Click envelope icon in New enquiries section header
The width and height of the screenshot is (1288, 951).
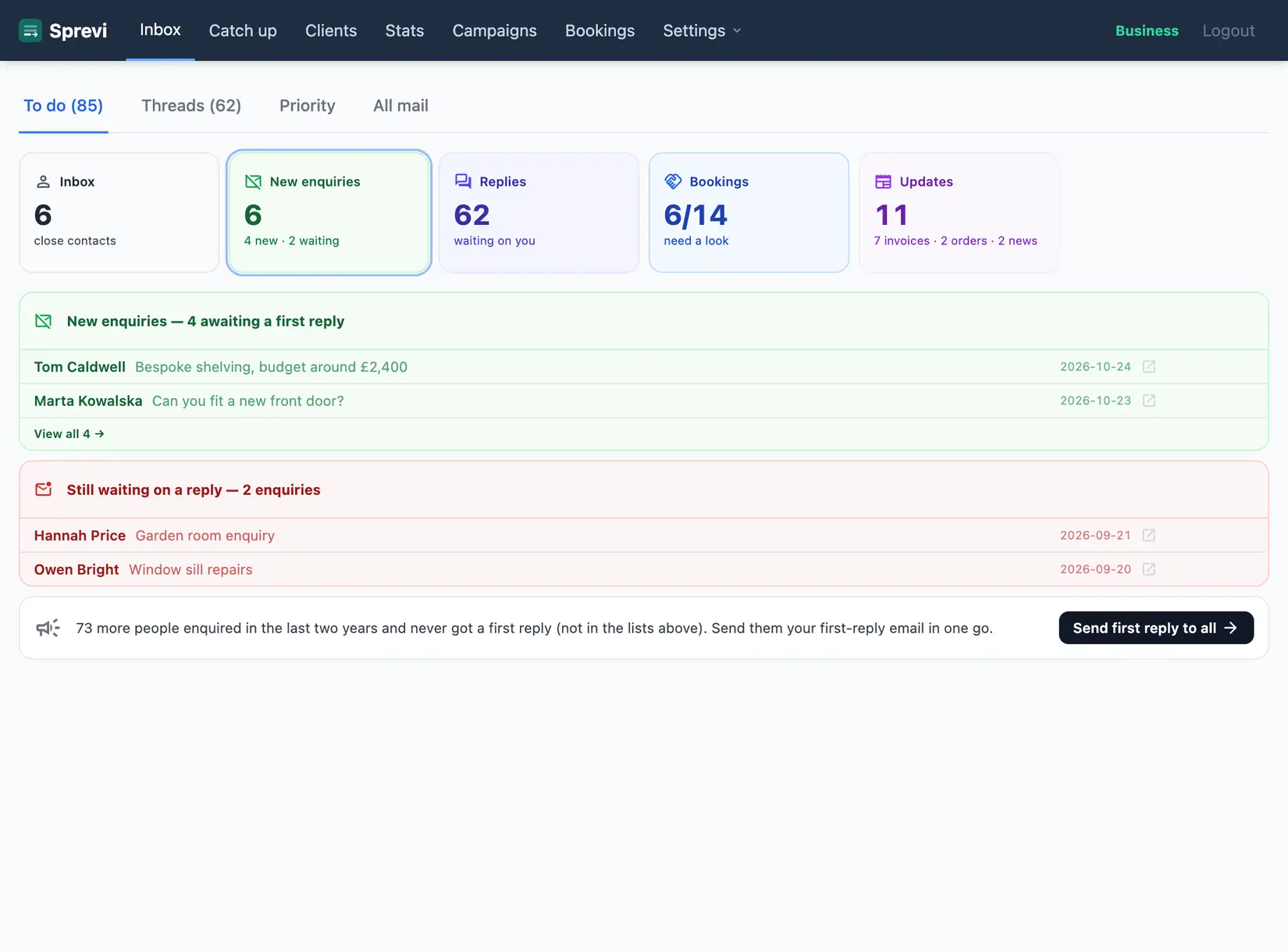(x=44, y=322)
